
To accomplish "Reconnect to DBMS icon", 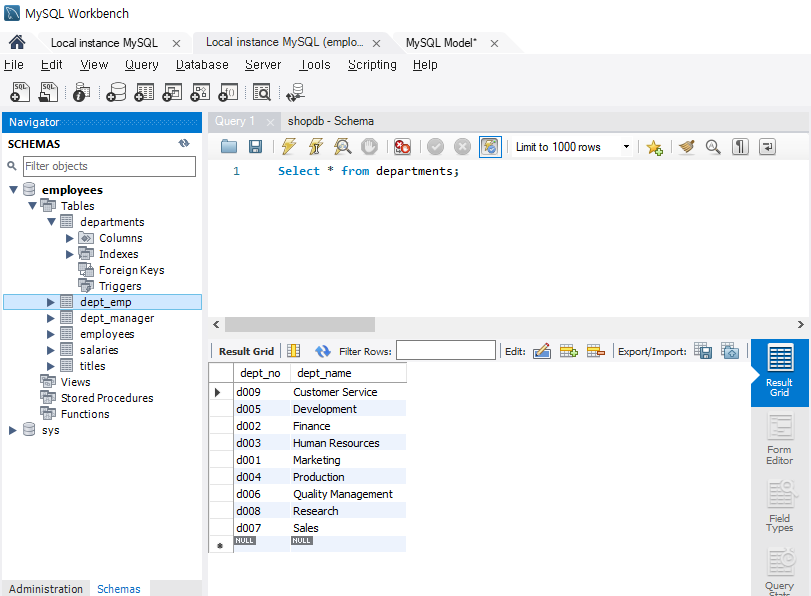I will pos(295,92).
